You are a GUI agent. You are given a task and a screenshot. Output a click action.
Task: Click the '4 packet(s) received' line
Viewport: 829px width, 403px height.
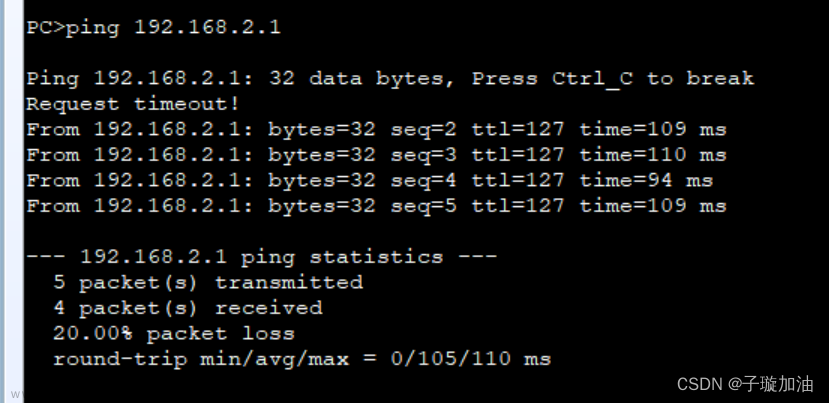[x=188, y=308]
